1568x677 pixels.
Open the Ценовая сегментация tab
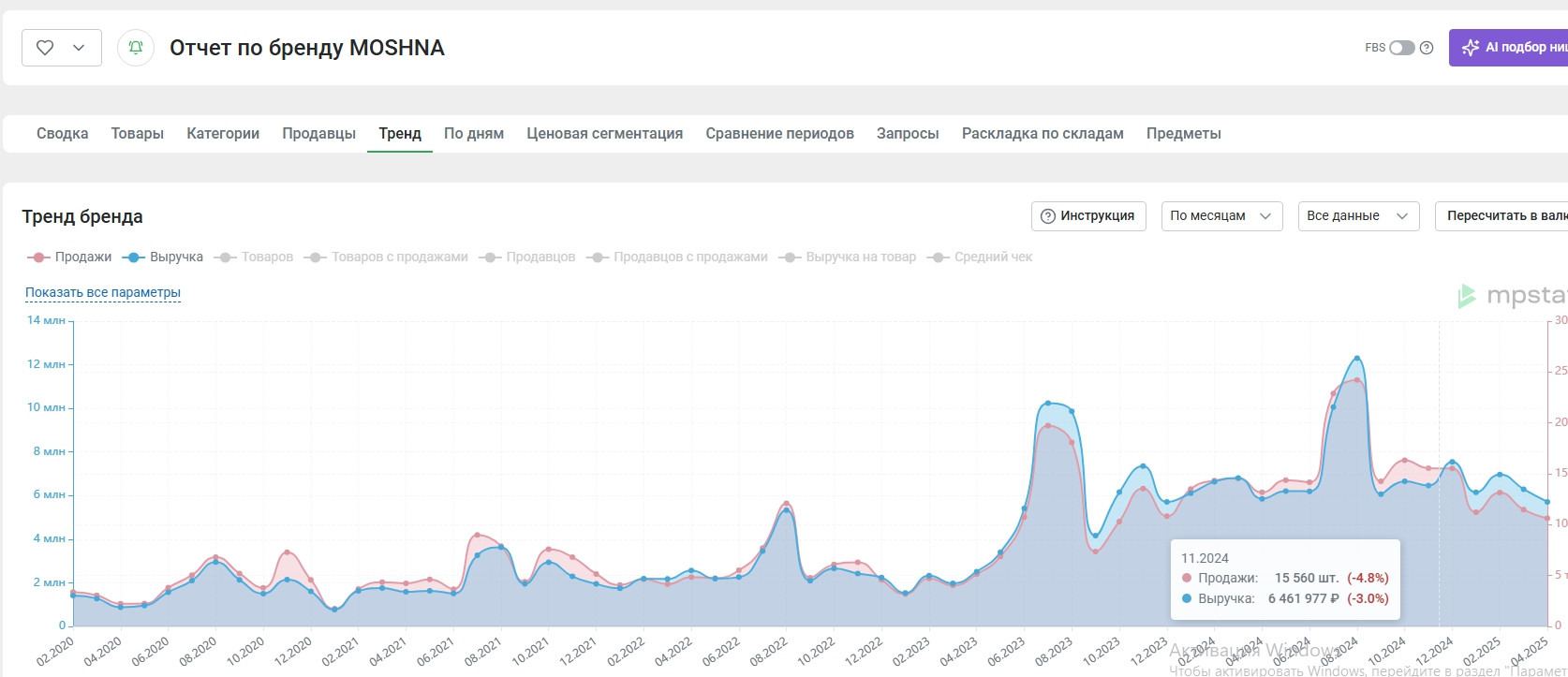605,134
